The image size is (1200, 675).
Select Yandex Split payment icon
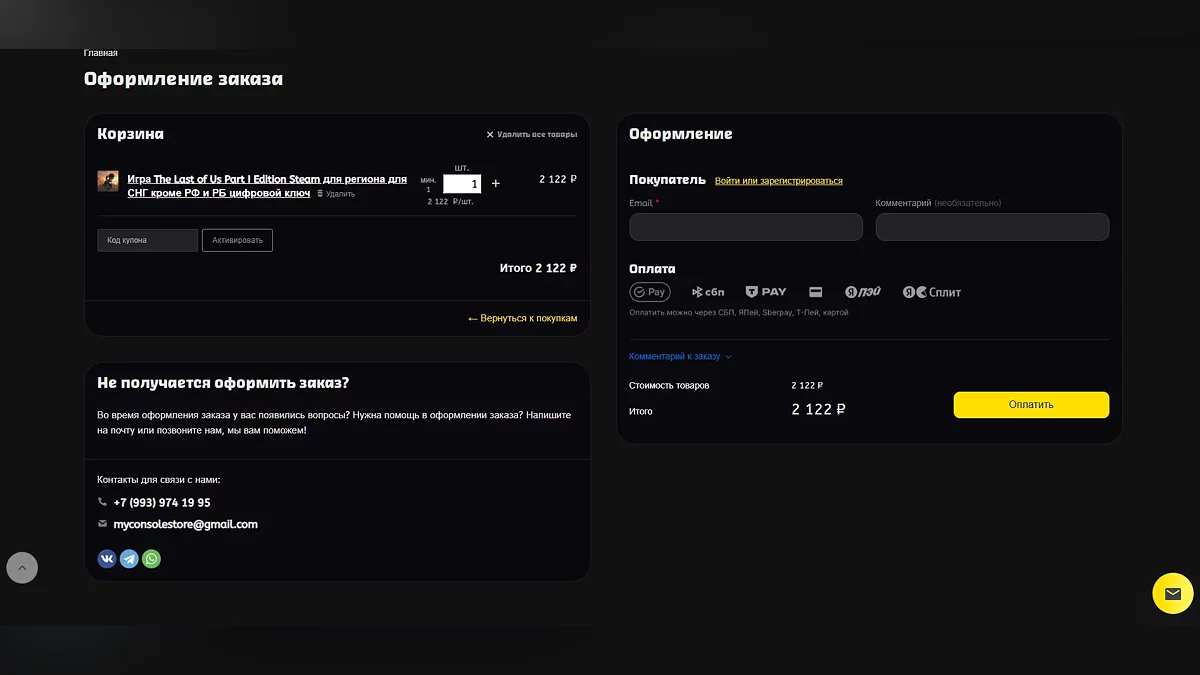pyautogui.click(x=932, y=292)
